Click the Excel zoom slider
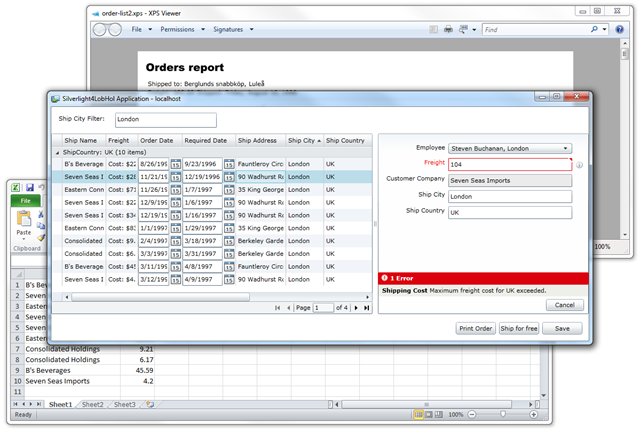Screen dimensions: 640x431 pyautogui.click(x=502, y=414)
